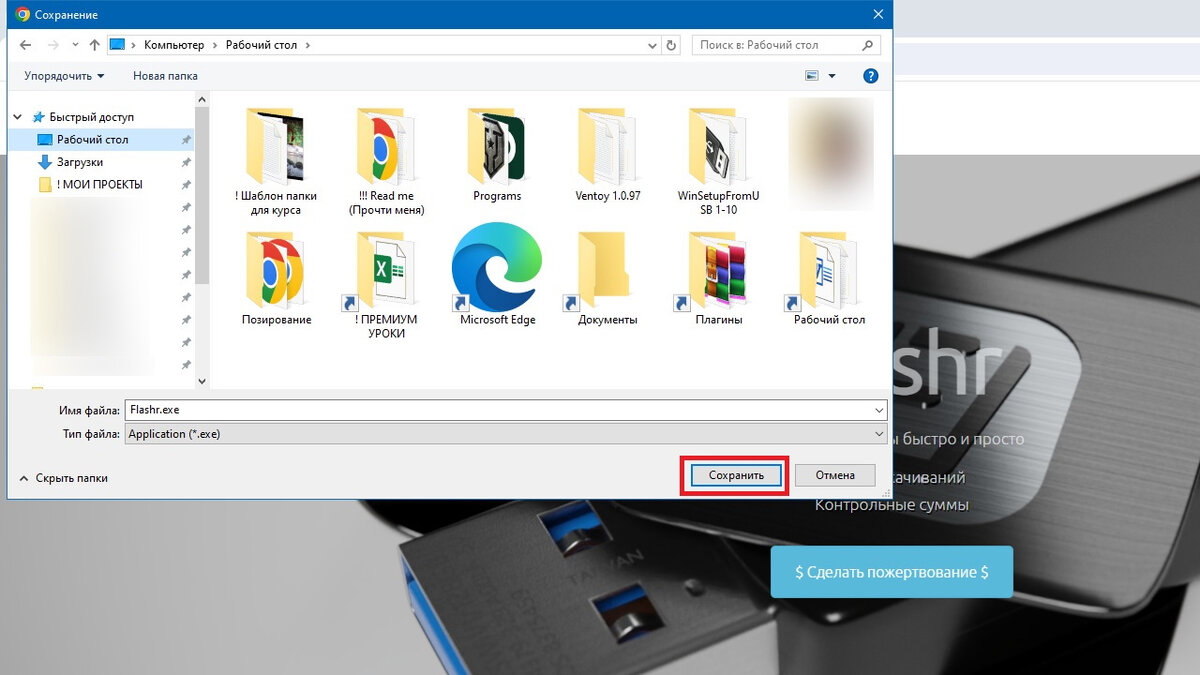Select Рабочий стол in the sidebar

[x=89, y=139]
